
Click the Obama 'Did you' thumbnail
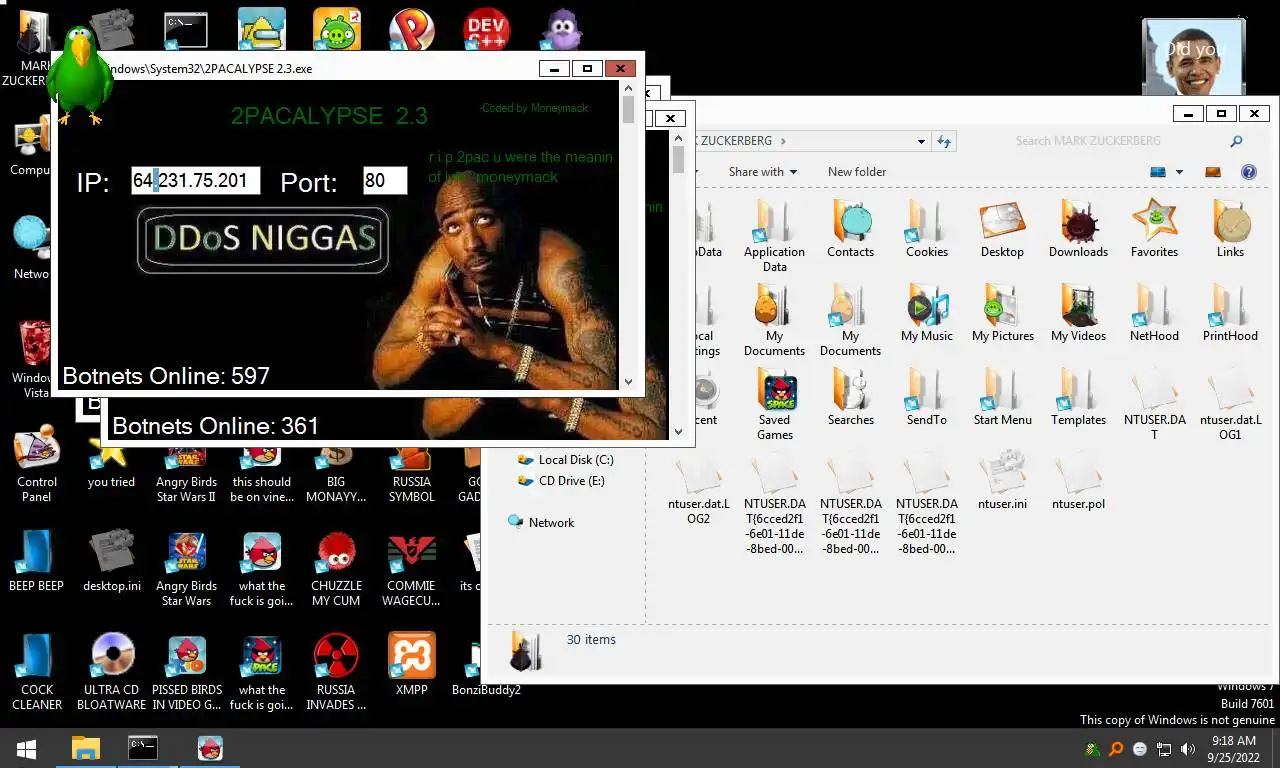1193,57
